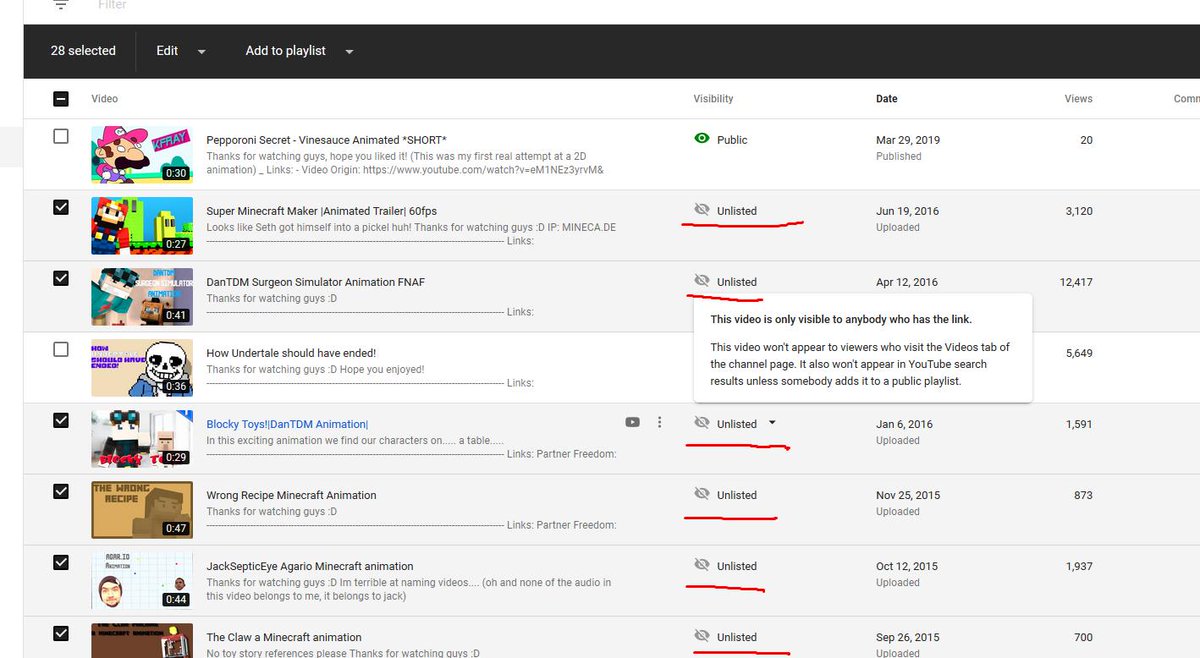Uncheck Super Minecraft Maker video checkbox
Viewport: 1200px width, 658px height.
[x=61, y=207]
